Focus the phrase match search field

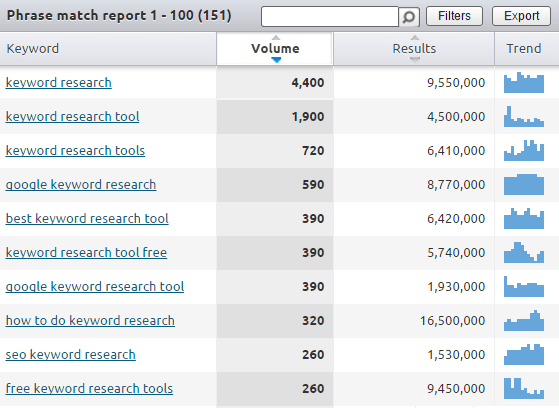(330, 16)
